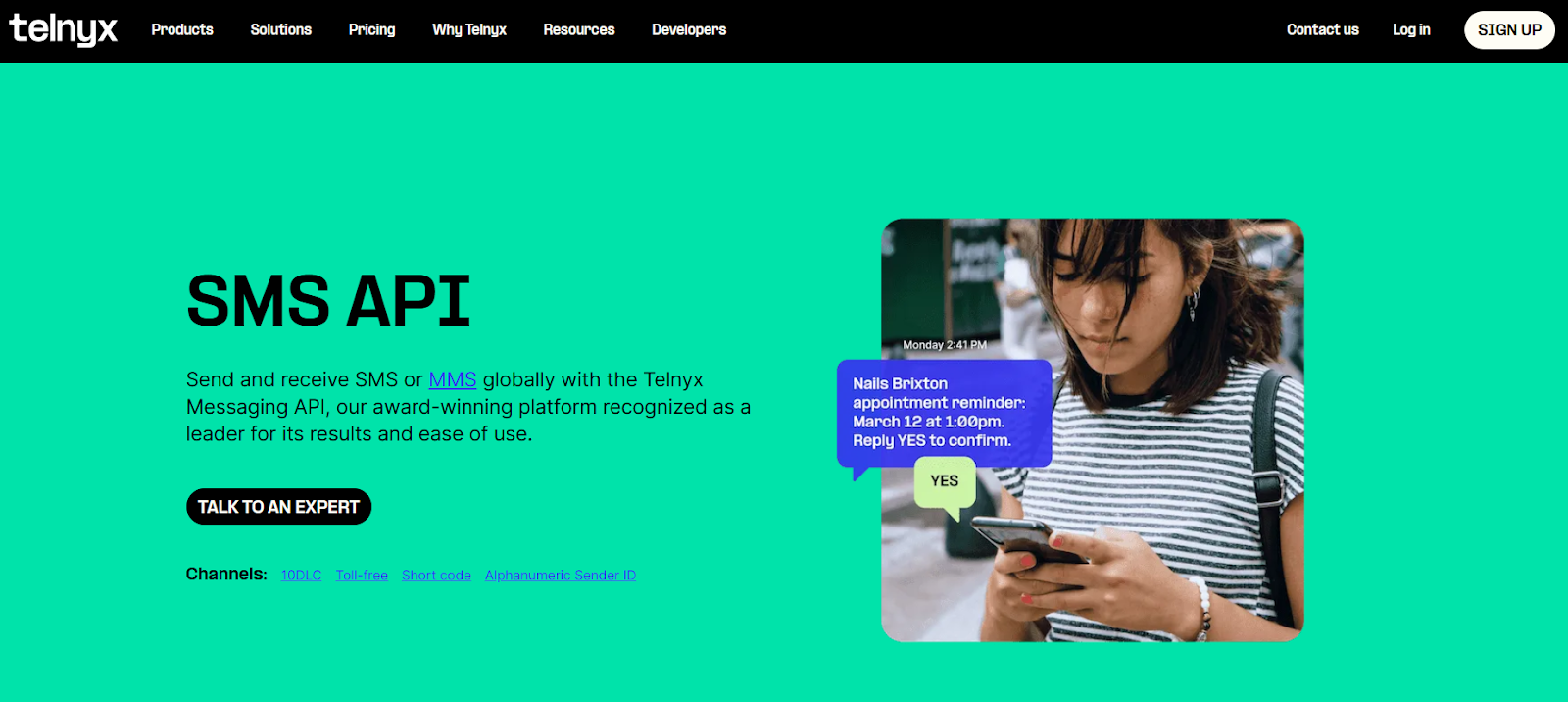Image resolution: width=1568 pixels, height=702 pixels.
Task: Follow the MMS hyperlink in description
Action: tap(453, 379)
